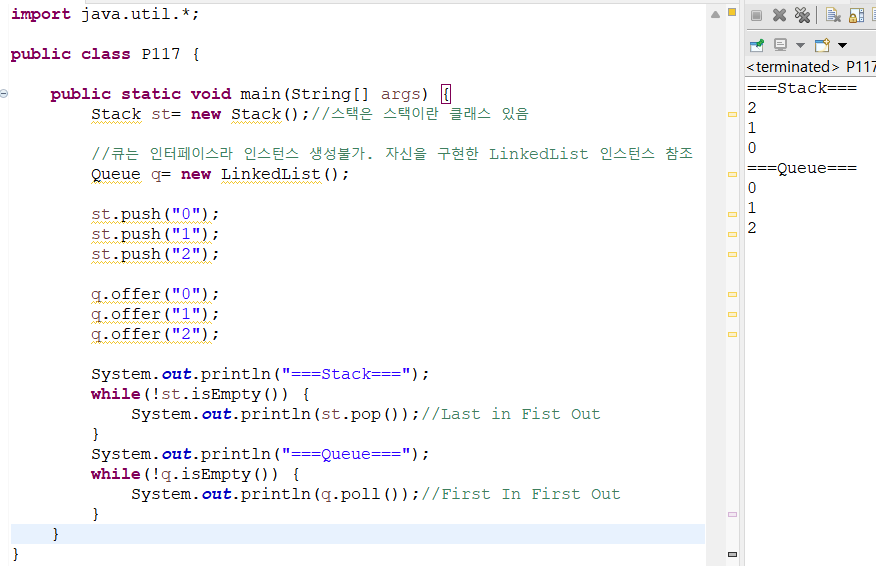The image size is (876, 566).
Task: Click the purple occurrence marker in overview ruler
Action: 732,515
